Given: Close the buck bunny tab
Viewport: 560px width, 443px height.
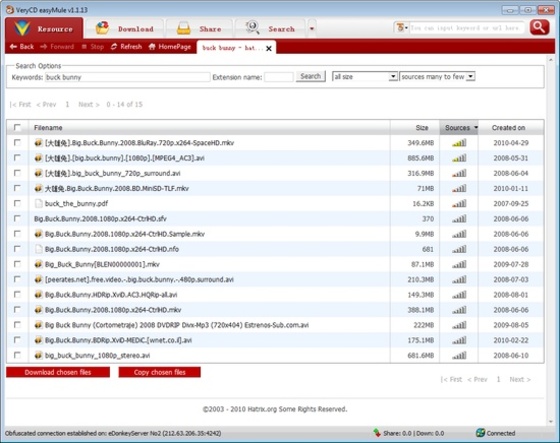Looking at the screenshot, I should coord(269,48).
